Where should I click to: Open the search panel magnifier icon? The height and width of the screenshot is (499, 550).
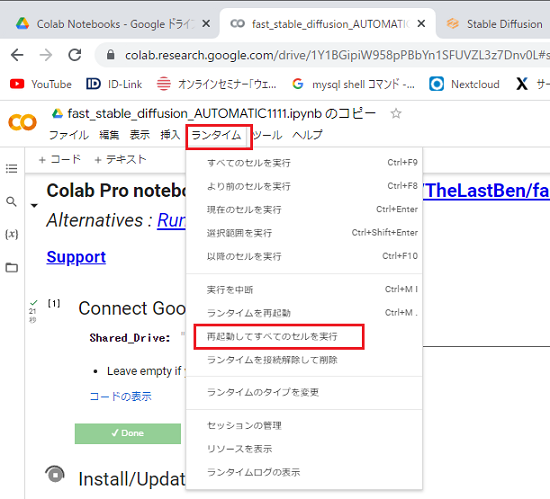click(12, 202)
